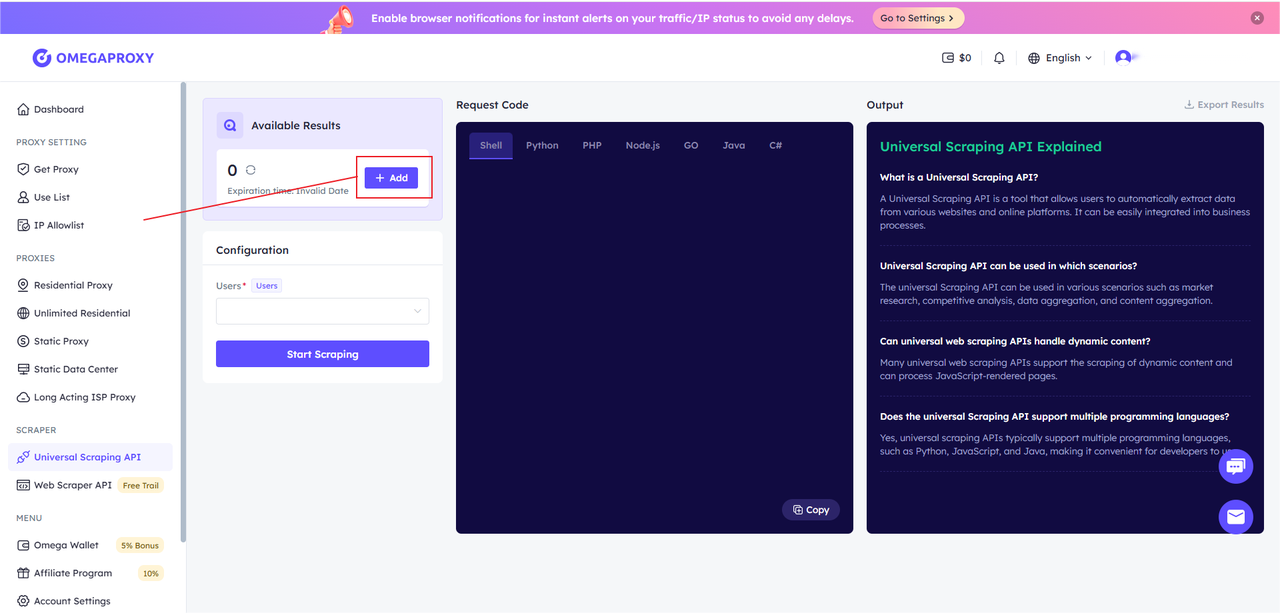1280x613 pixels.
Task: Expand the Users dropdown field
Action: tap(322, 311)
